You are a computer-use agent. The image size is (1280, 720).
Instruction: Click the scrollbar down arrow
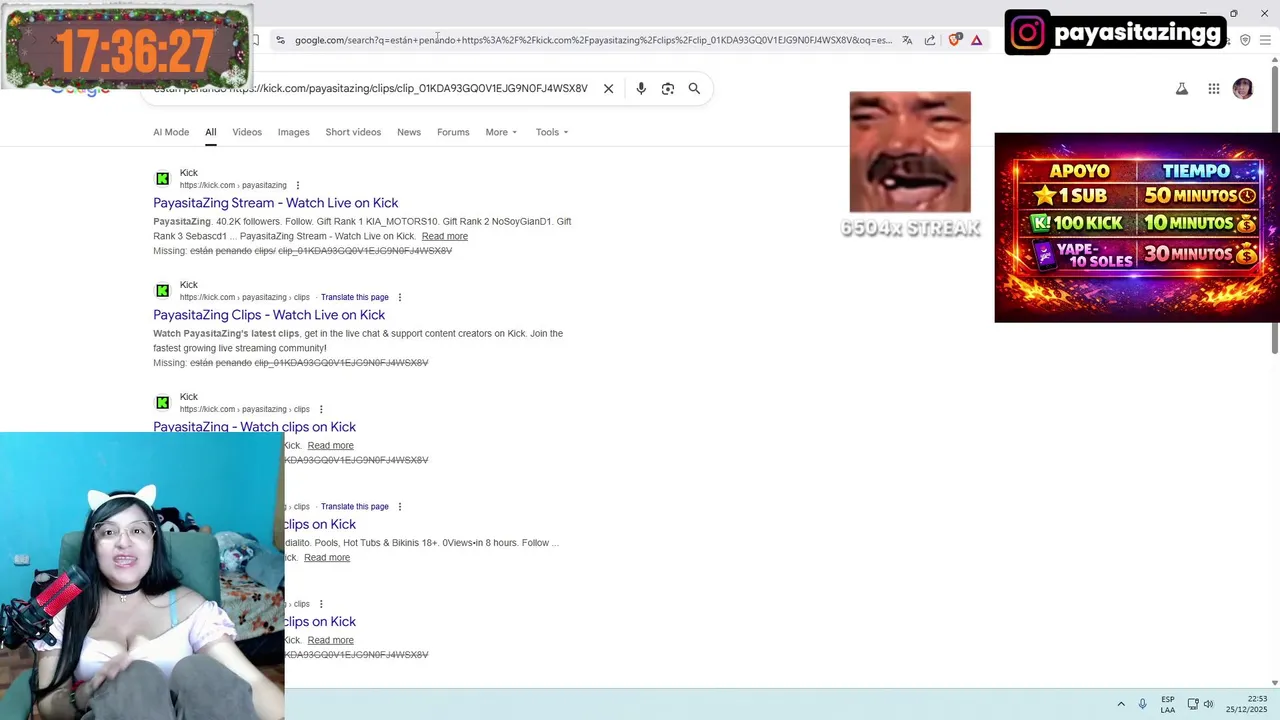[x=1274, y=683]
